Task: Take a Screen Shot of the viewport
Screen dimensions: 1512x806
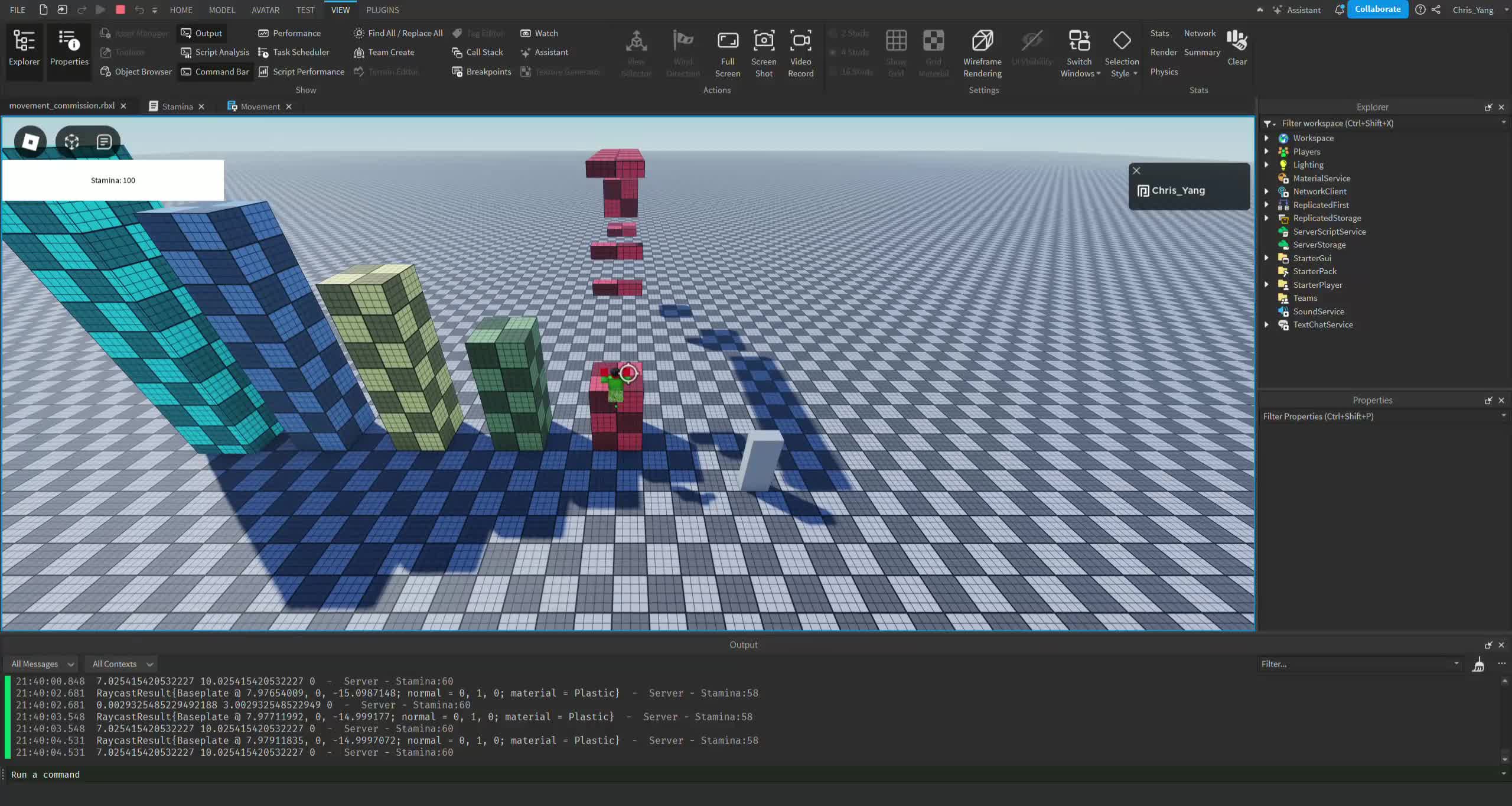Action: coord(763,52)
